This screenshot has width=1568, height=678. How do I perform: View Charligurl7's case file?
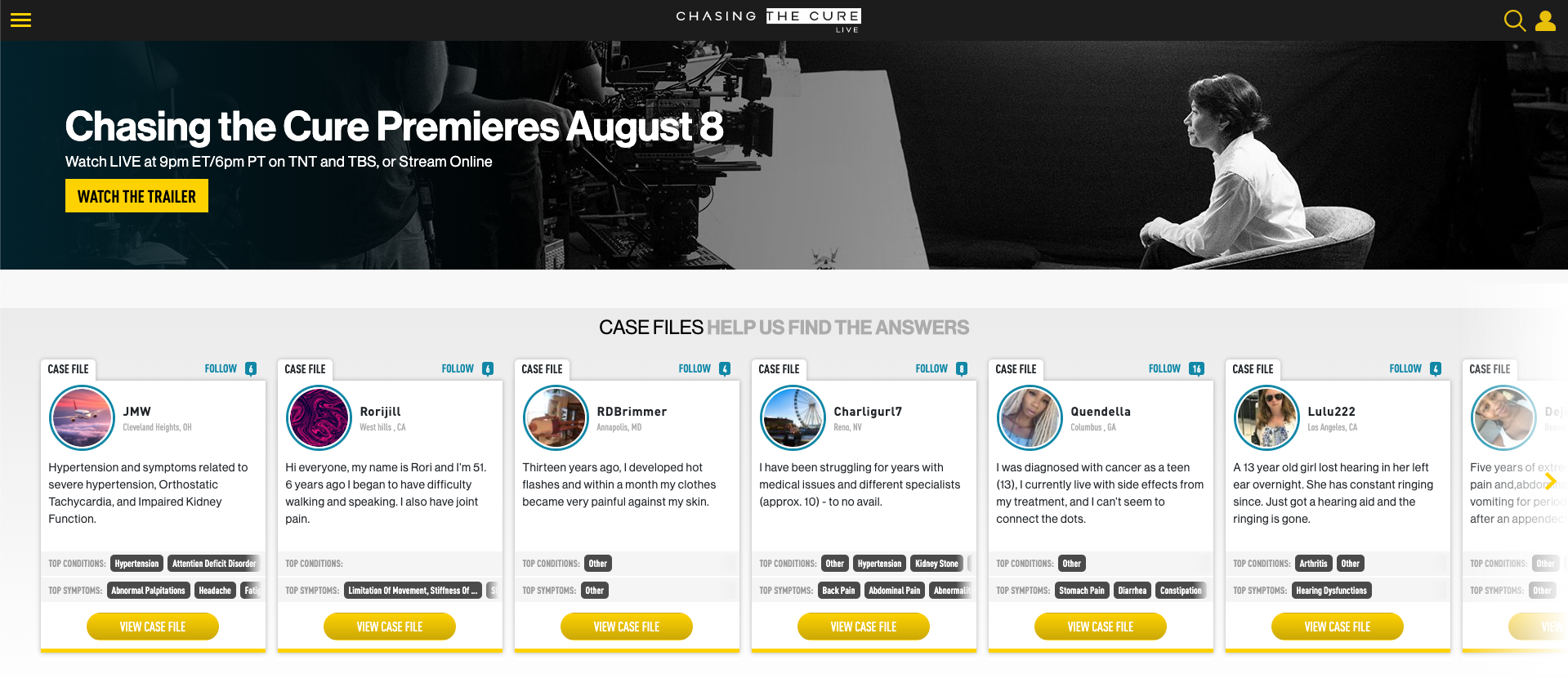pos(863,627)
